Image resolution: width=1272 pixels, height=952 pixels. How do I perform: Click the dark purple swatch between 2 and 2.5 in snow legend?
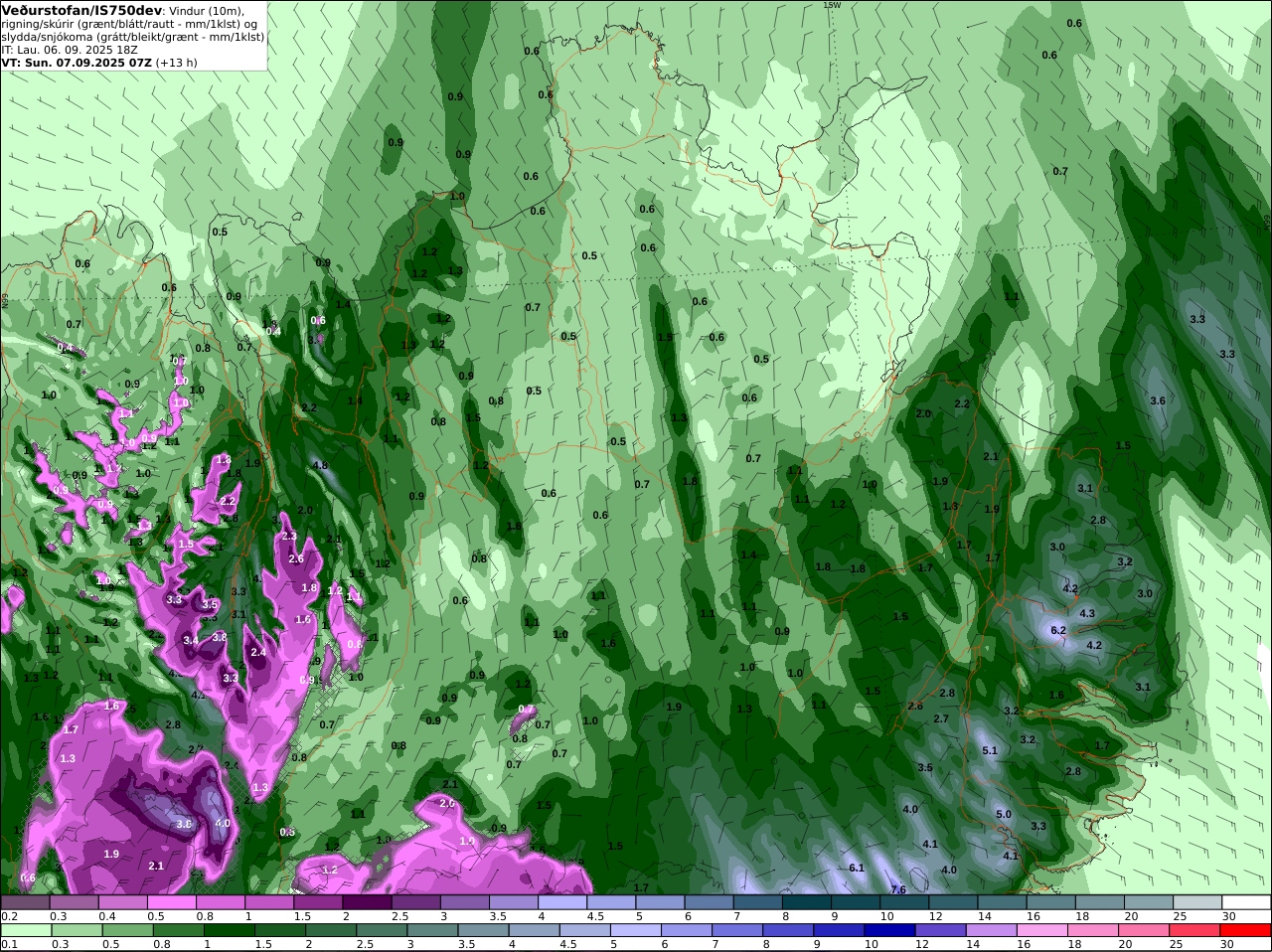click(367, 902)
